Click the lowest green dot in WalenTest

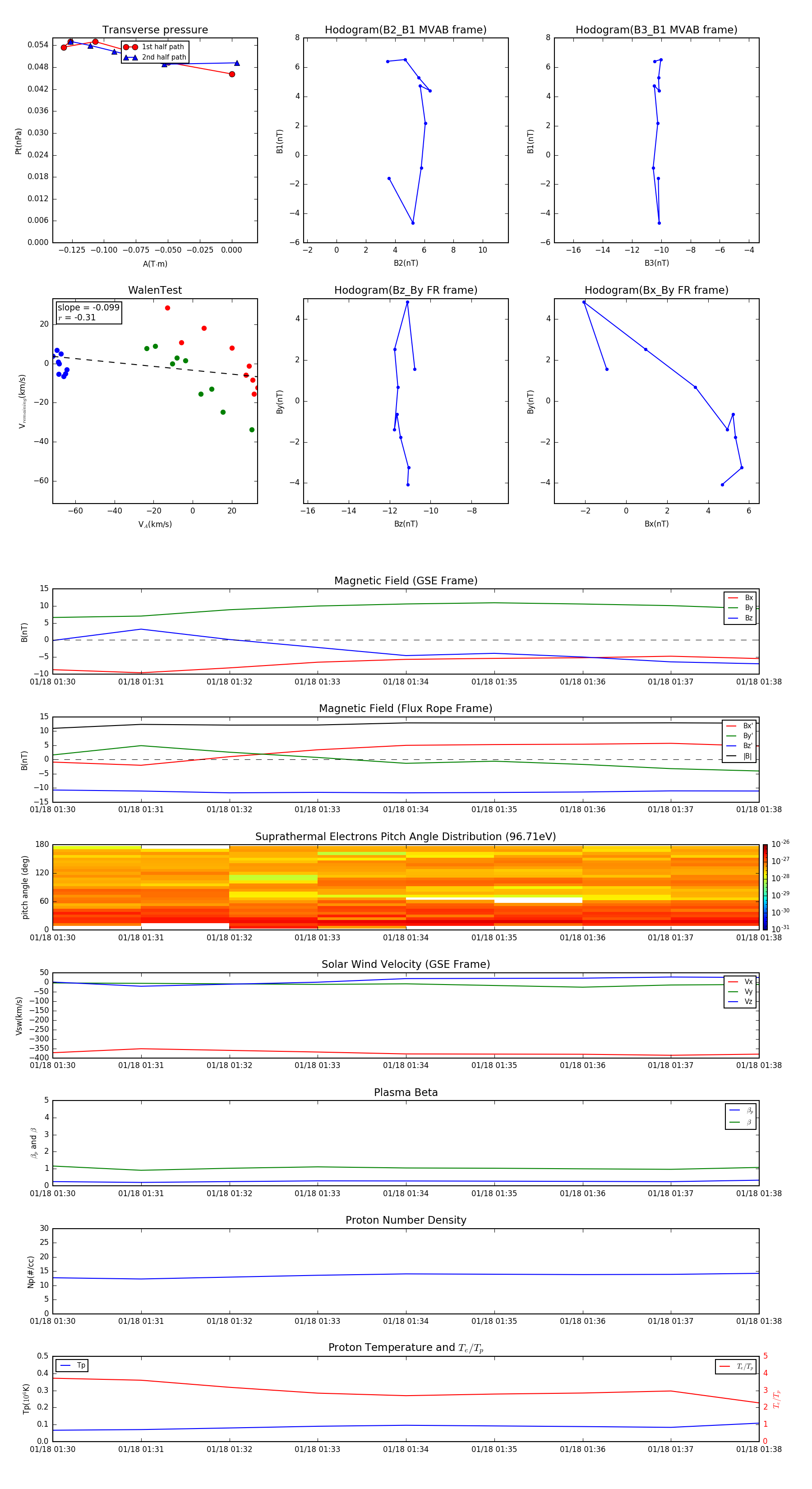(251, 430)
